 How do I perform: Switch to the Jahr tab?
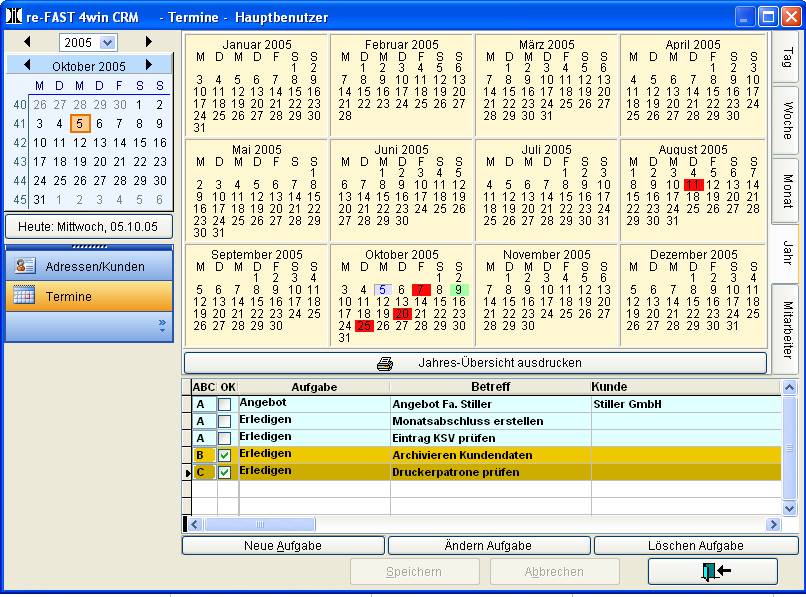(785, 252)
